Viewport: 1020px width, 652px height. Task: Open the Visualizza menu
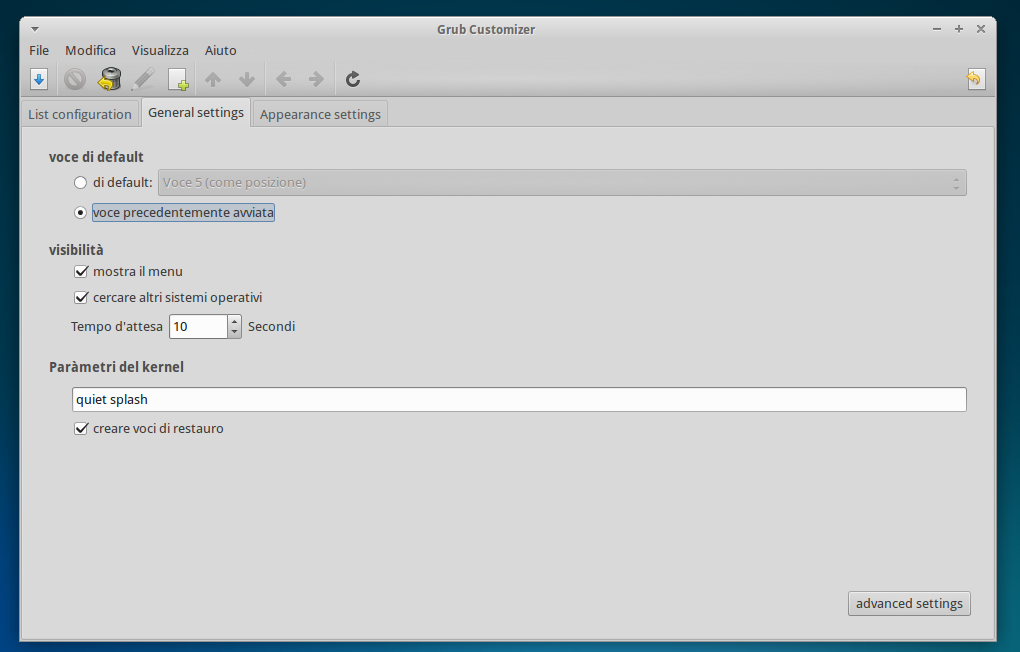[x=160, y=50]
